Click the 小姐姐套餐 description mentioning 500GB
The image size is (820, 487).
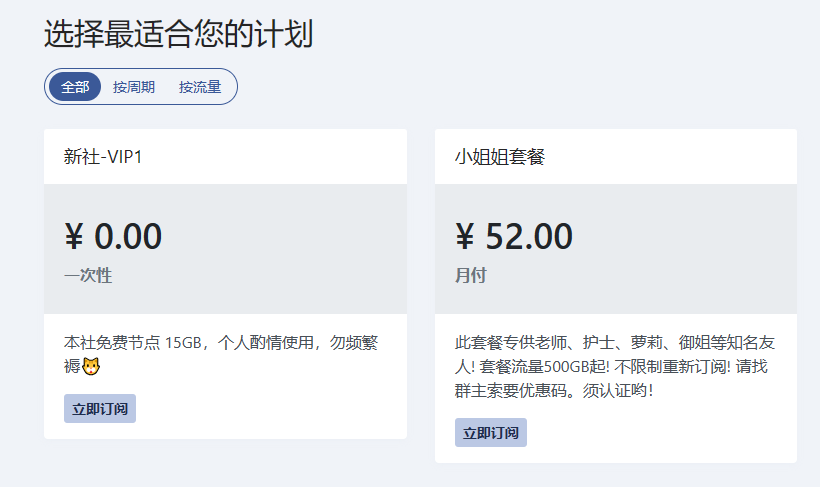615,366
